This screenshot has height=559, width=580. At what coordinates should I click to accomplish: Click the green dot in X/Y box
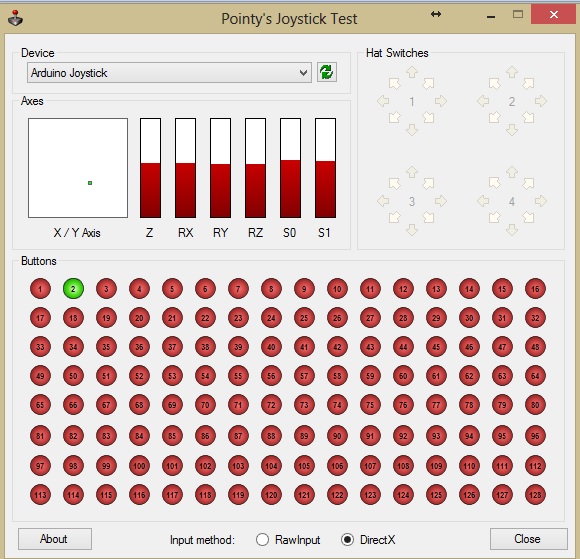[x=90, y=183]
